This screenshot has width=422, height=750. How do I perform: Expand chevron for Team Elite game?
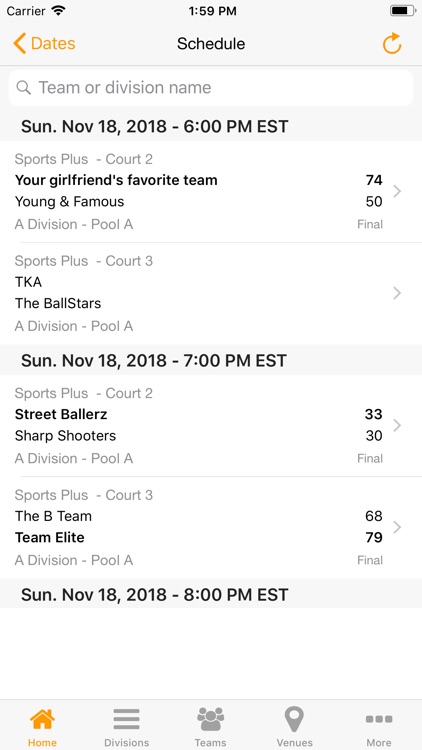[397, 527]
